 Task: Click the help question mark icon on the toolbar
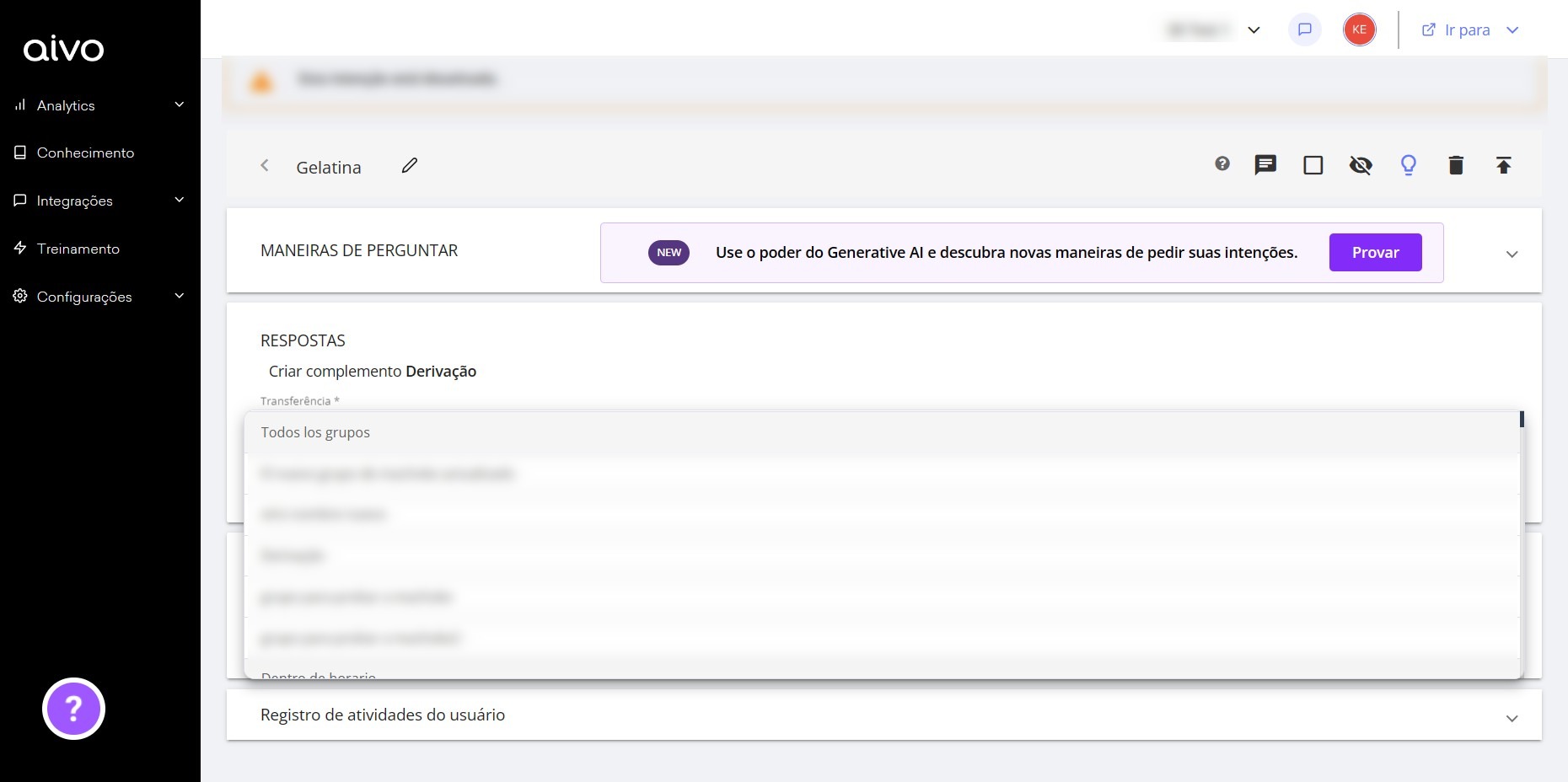(1222, 164)
